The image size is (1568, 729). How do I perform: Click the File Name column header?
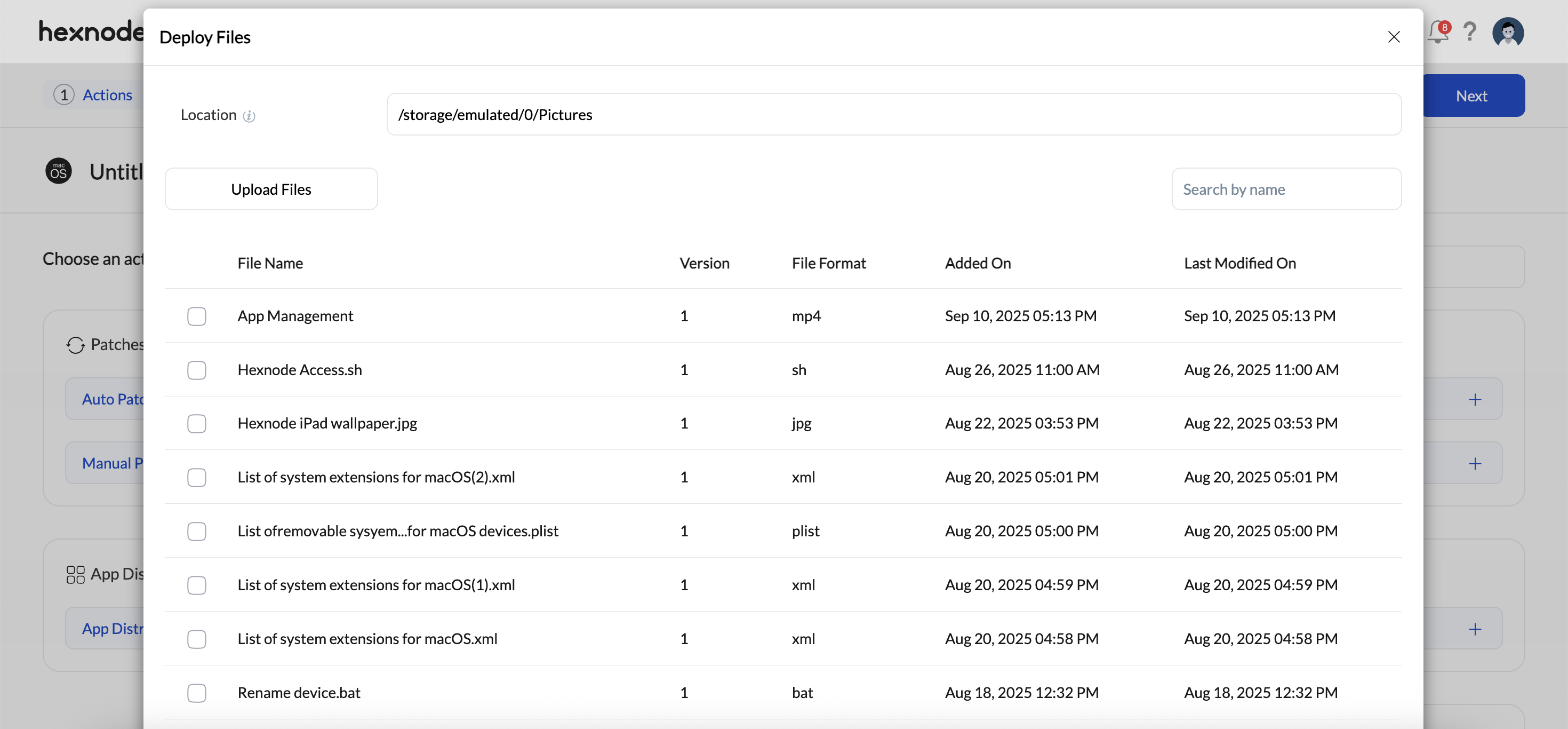tap(270, 263)
